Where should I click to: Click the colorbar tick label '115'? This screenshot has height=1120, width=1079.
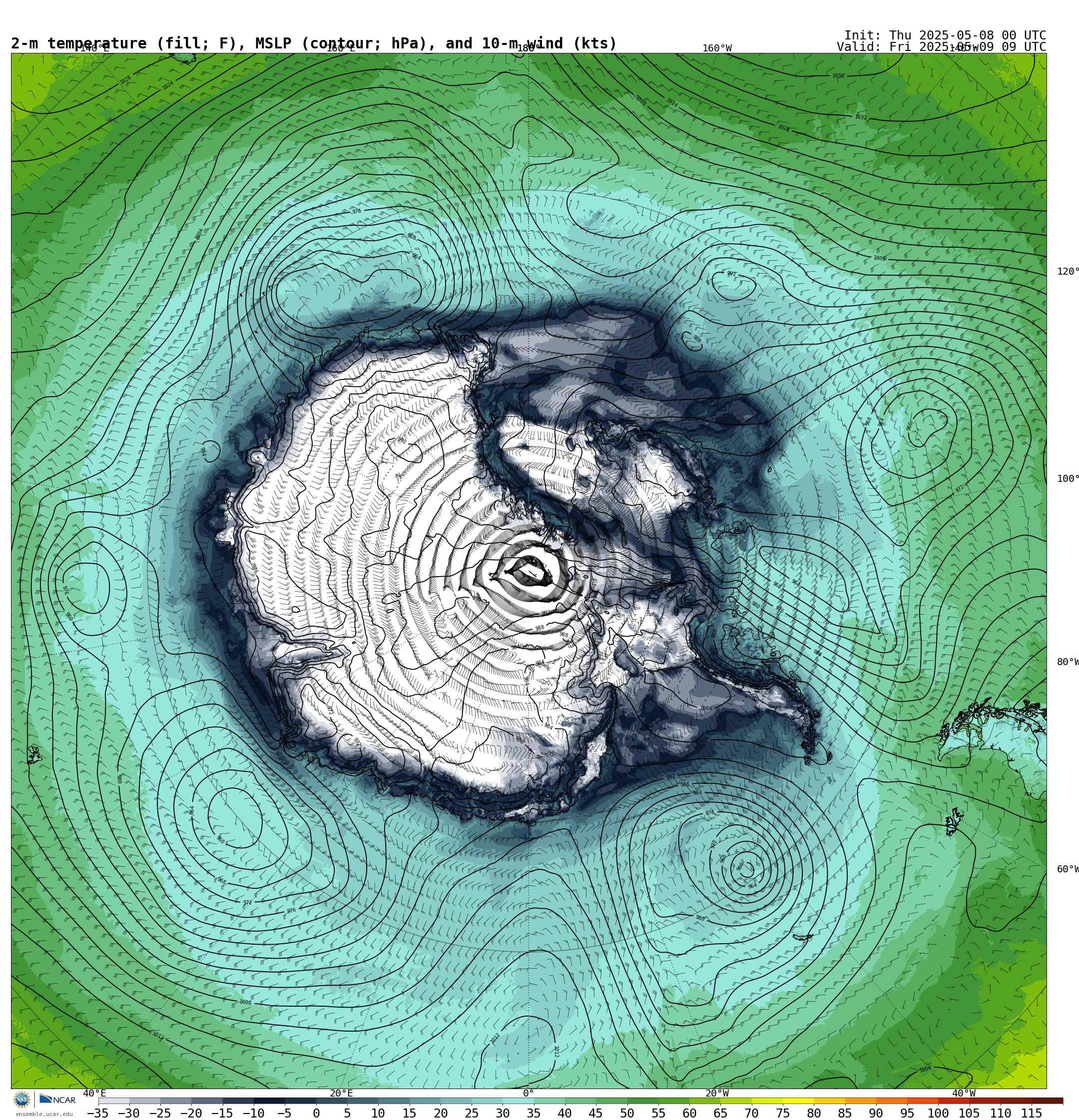point(1032,1113)
